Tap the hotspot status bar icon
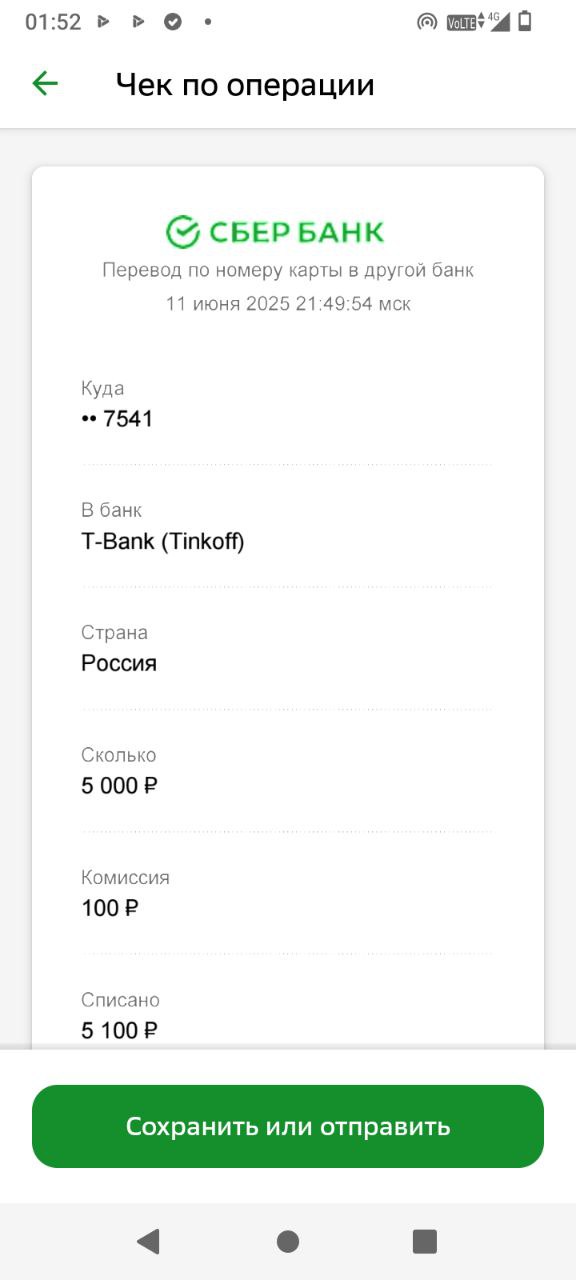 (x=427, y=22)
